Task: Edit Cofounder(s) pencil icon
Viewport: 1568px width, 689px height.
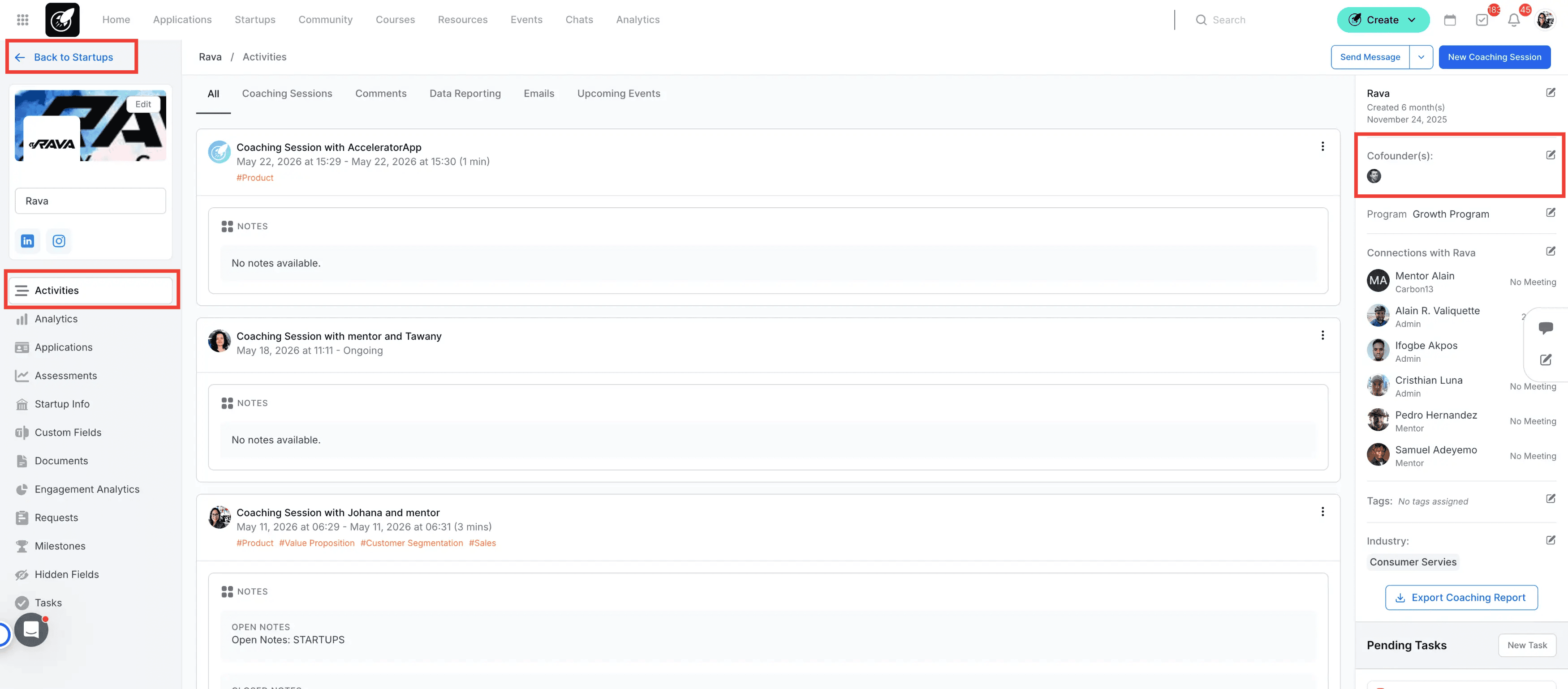Action: (x=1551, y=155)
